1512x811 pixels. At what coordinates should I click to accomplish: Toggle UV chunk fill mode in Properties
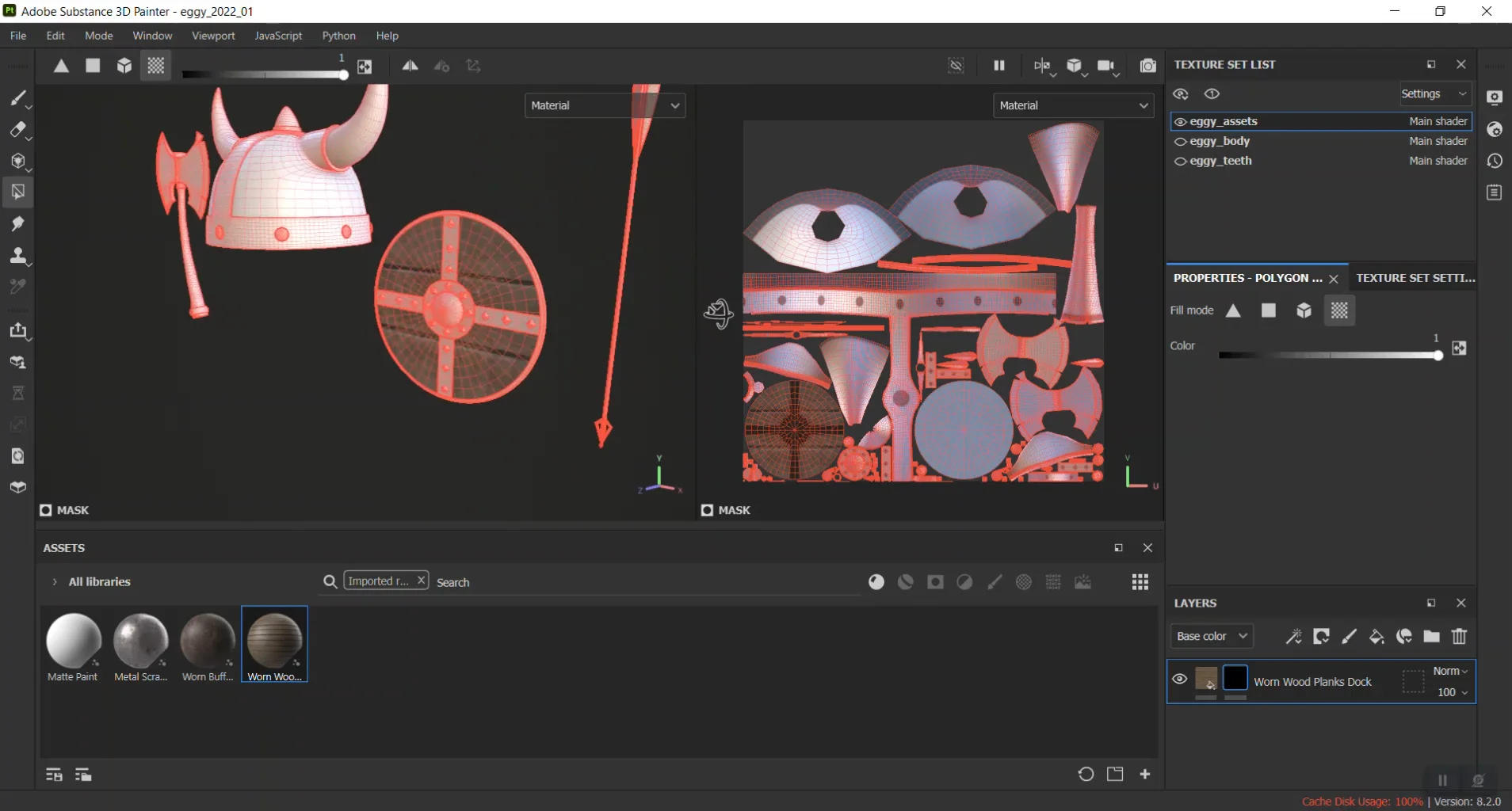click(x=1339, y=310)
